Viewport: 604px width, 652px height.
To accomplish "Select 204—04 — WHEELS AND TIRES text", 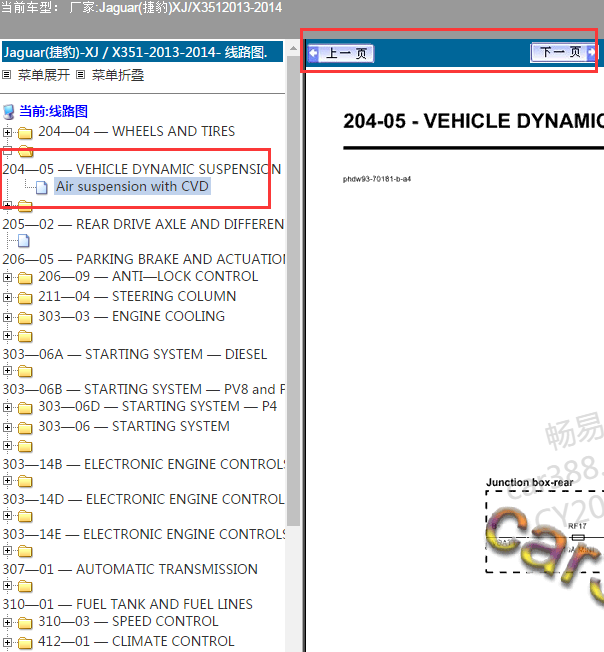I will [136, 131].
